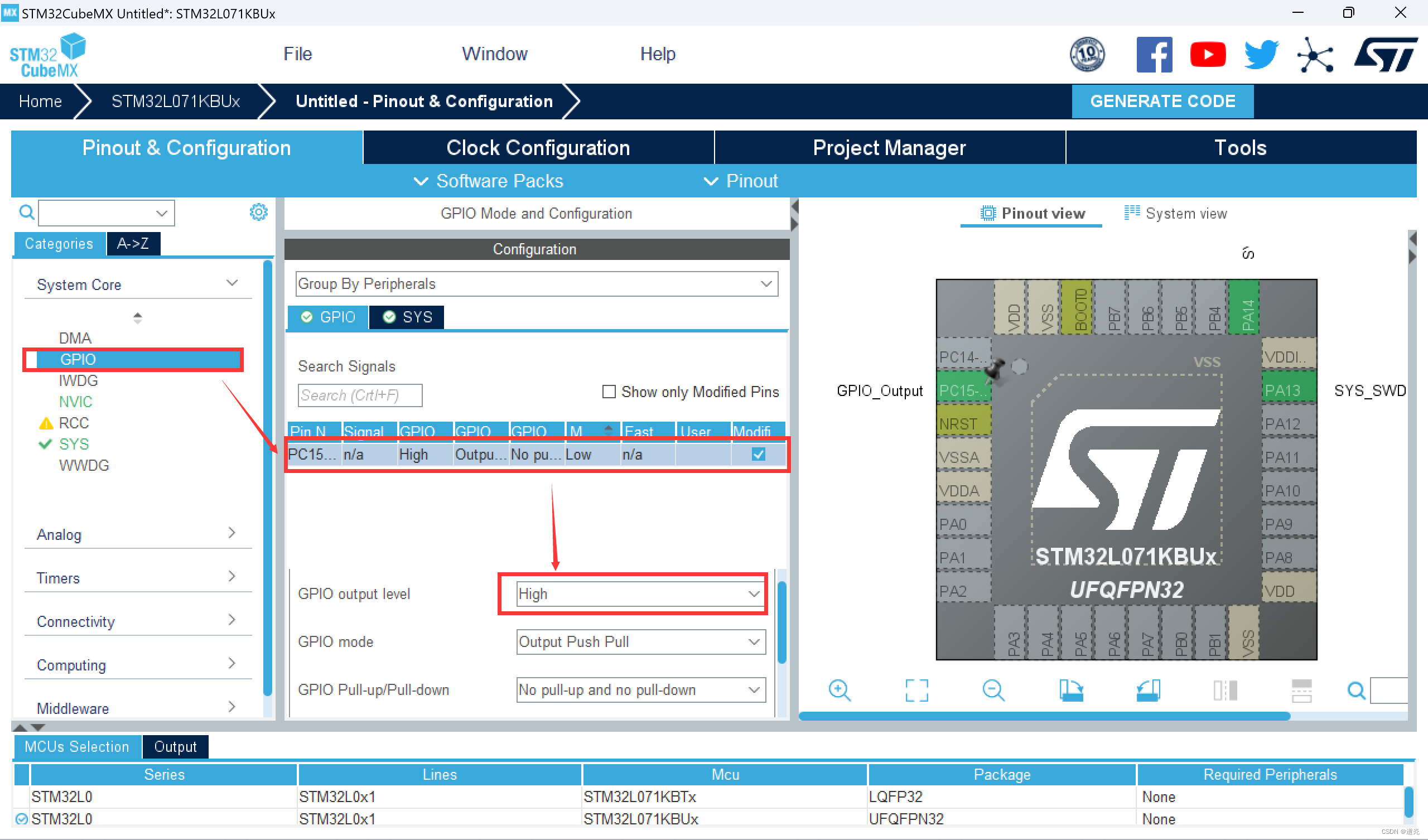This screenshot has width=1428, height=840.
Task: Select the BOOT0 pin on chip
Action: point(1076,307)
